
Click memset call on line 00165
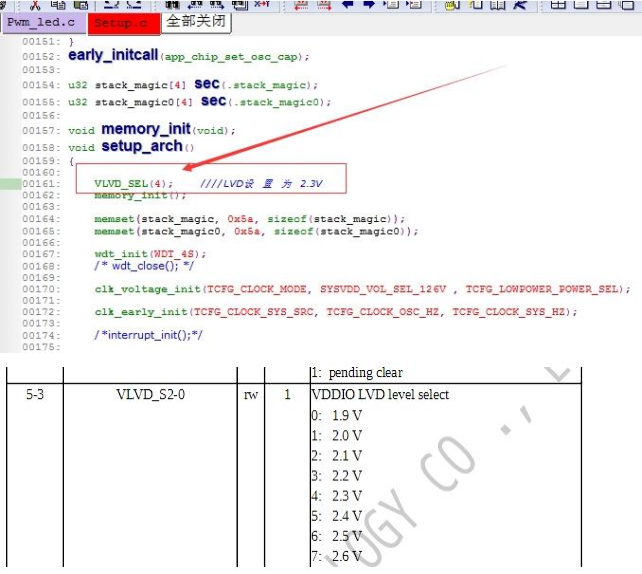pyautogui.click(x=256, y=231)
